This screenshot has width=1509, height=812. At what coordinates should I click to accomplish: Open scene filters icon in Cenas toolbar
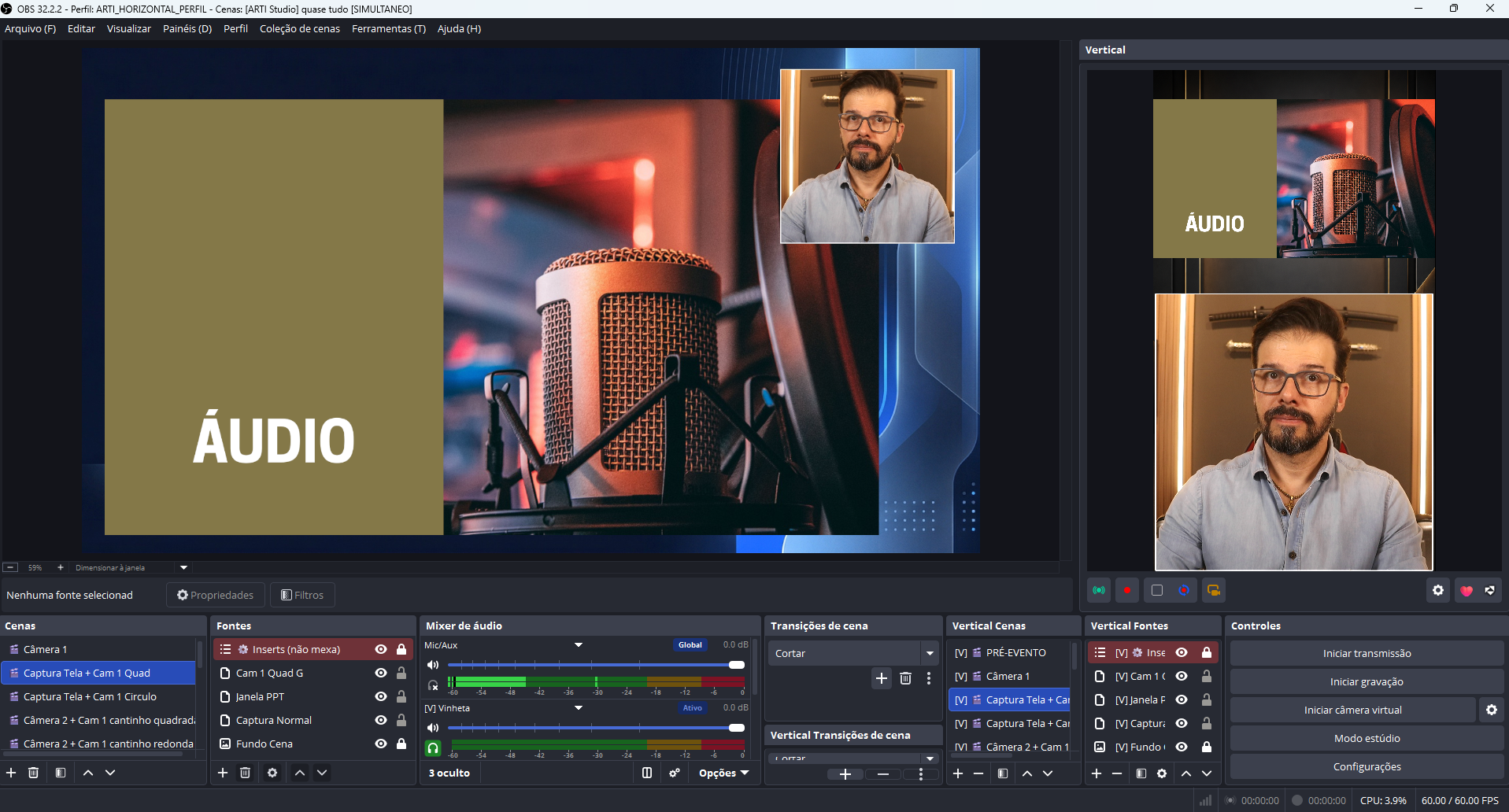click(x=60, y=773)
